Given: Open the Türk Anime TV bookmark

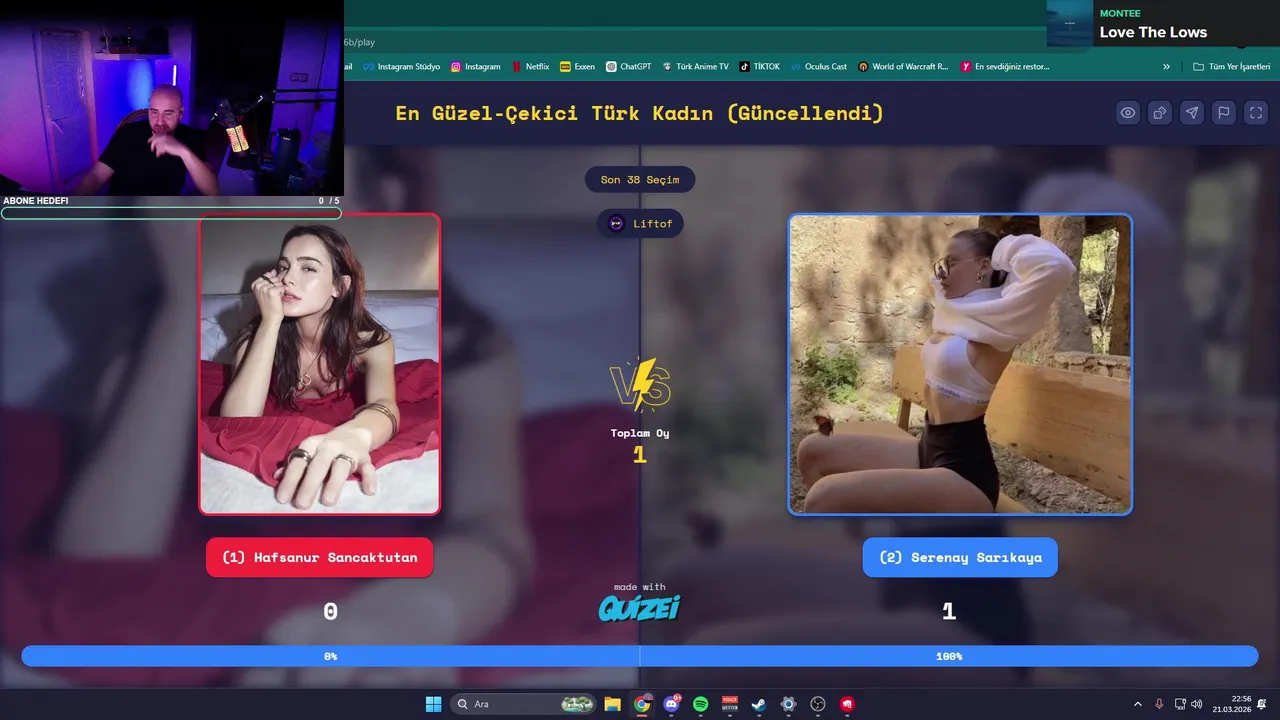Looking at the screenshot, I should [695, 67].
